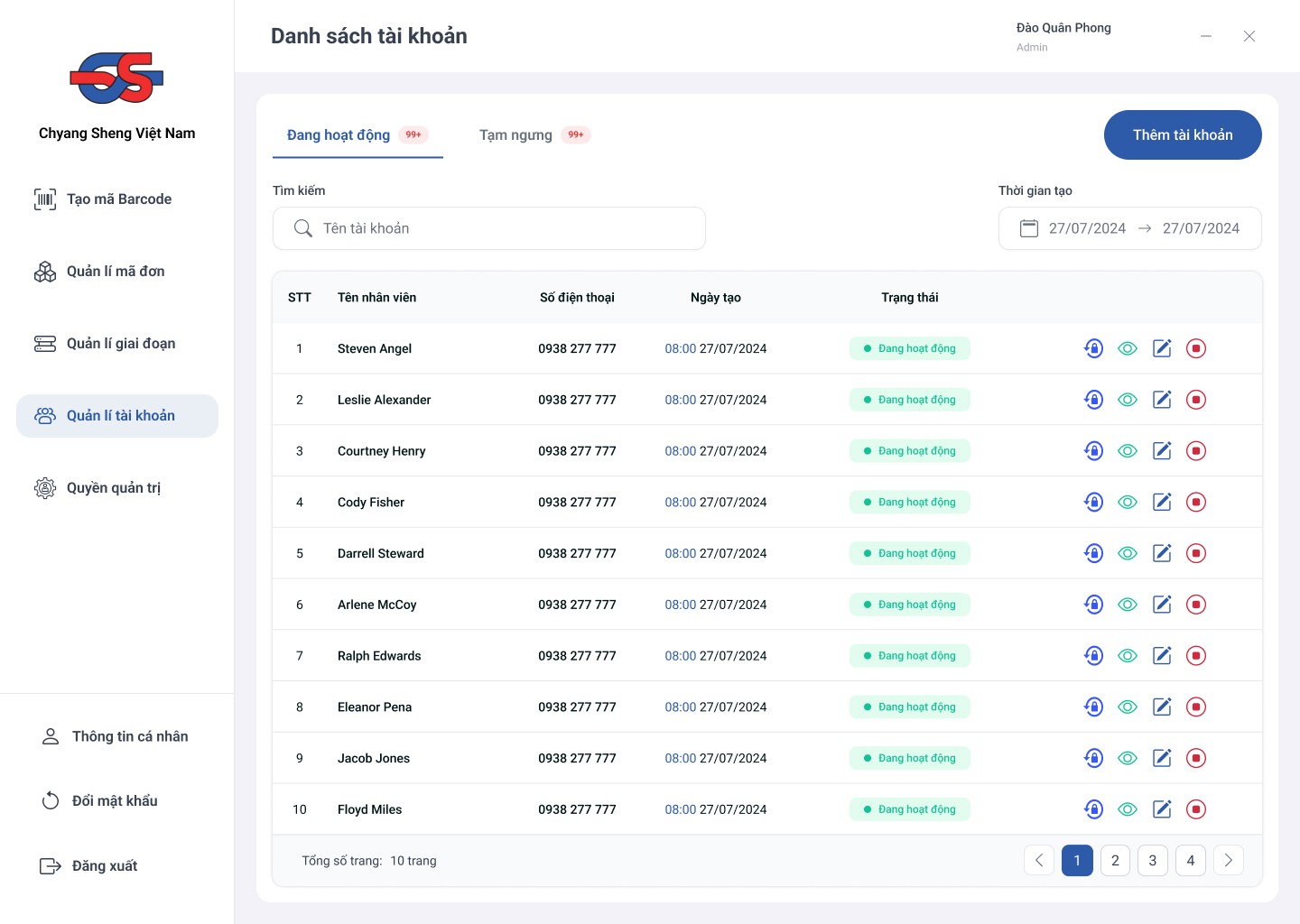Image resolution: width=1300 pixels, height=924 pixels.
Task: Go to next page arrow
Action: (1229, 861)
